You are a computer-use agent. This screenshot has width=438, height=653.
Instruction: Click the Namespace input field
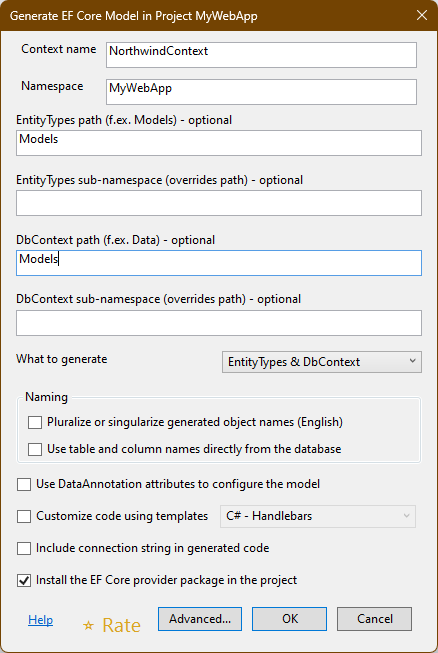(x=261, y=92)
